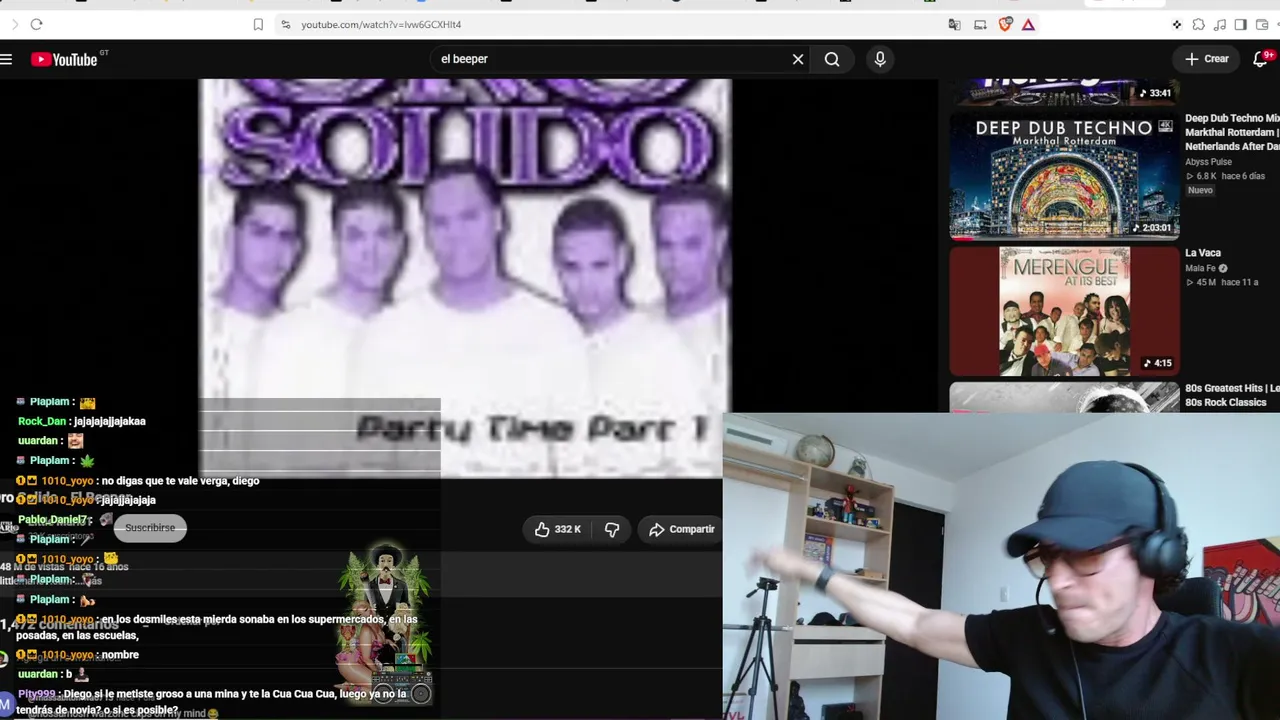Open the Crear create menu
The width and height of the screenshot is (1280, 720).
click(x=1207, y=59)
